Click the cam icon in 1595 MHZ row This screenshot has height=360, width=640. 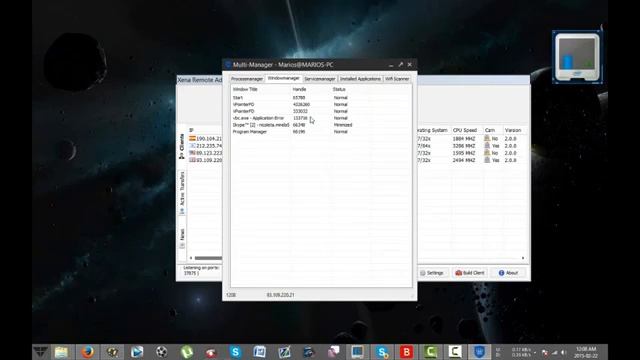tap(487, 153)
